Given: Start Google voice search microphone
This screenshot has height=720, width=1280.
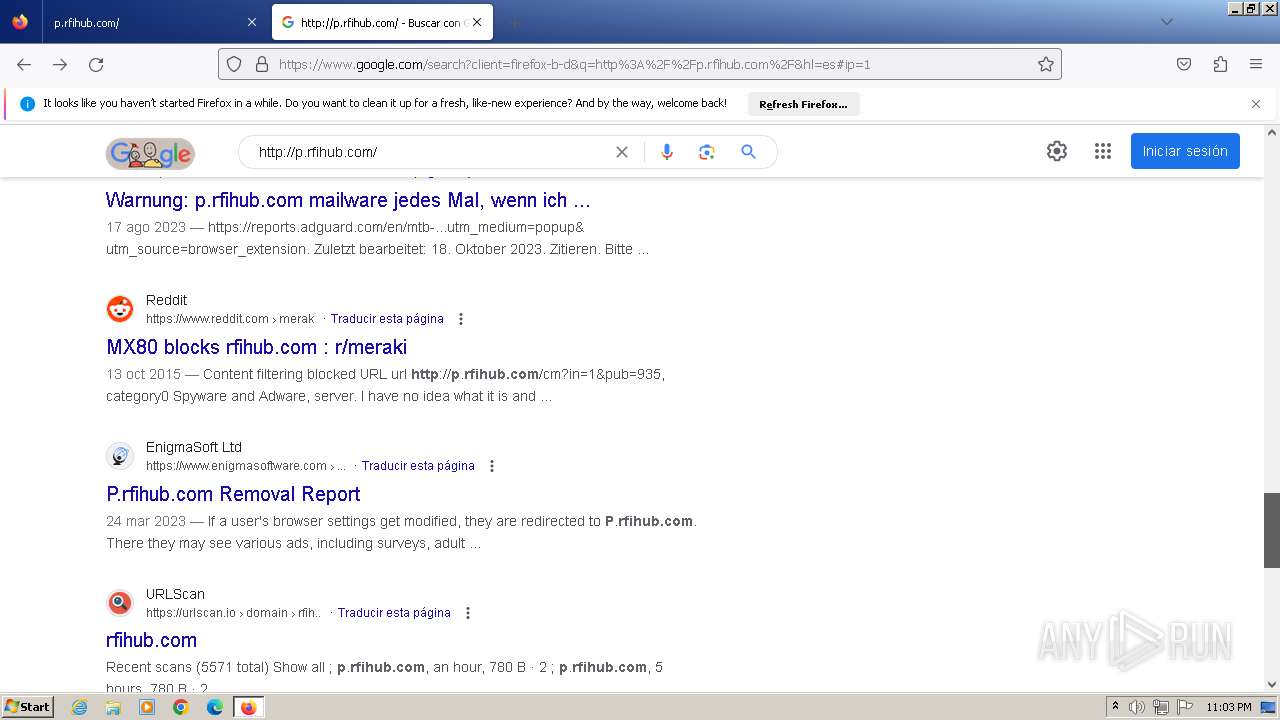Looking at the screenshot, I should tap(667, 152).
